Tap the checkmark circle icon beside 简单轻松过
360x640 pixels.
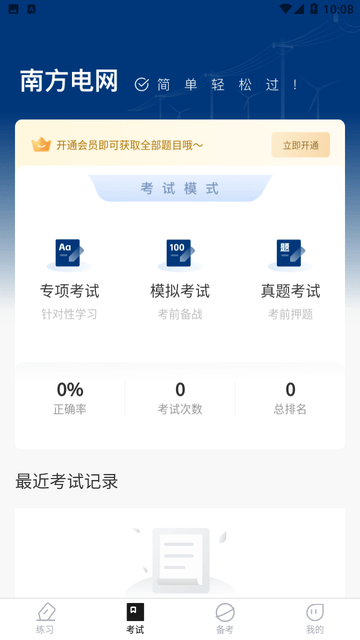[x=142, y=84]
